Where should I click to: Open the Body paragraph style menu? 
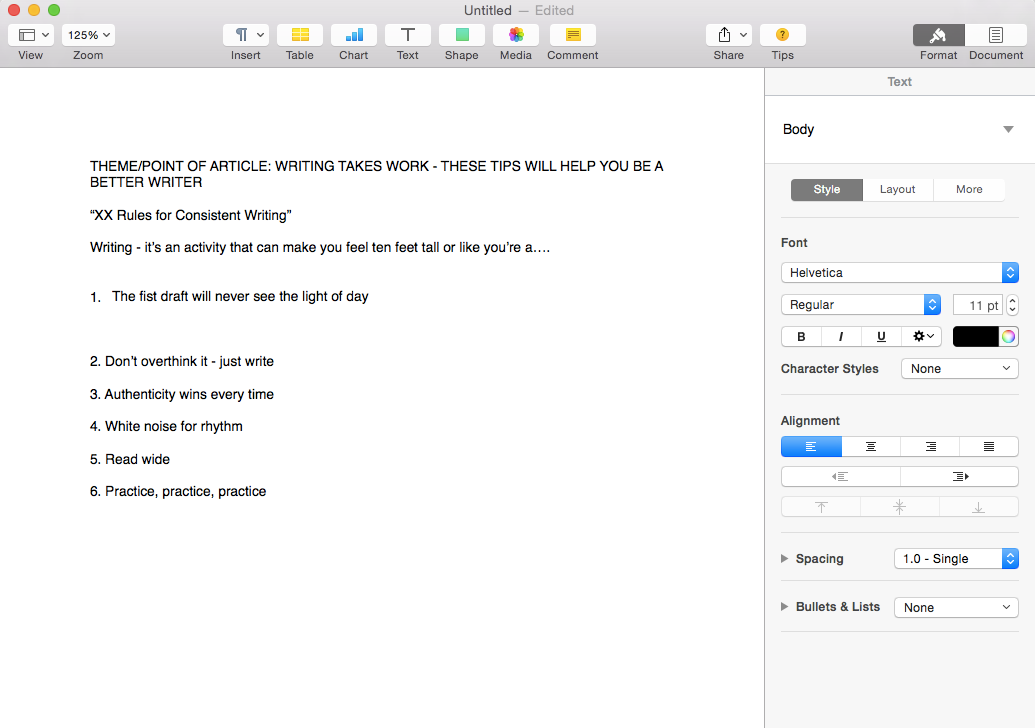pos(899,129)
